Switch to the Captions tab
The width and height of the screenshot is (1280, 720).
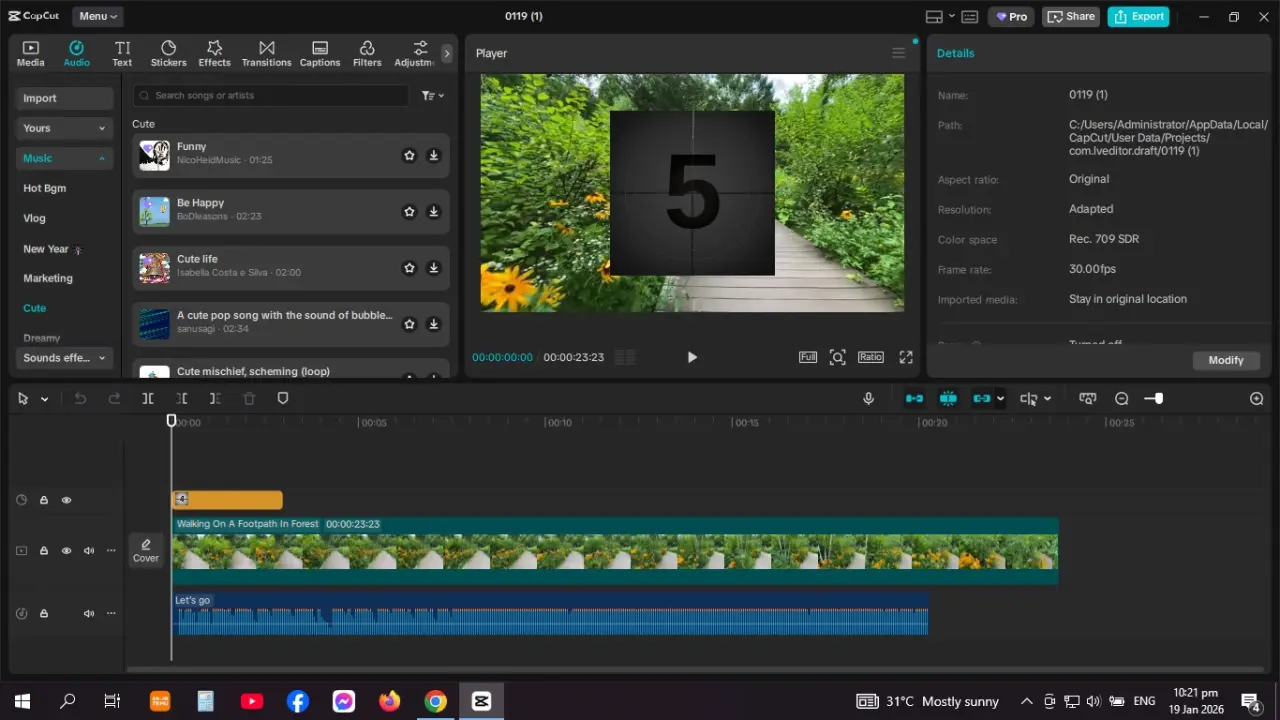point(320,54)
